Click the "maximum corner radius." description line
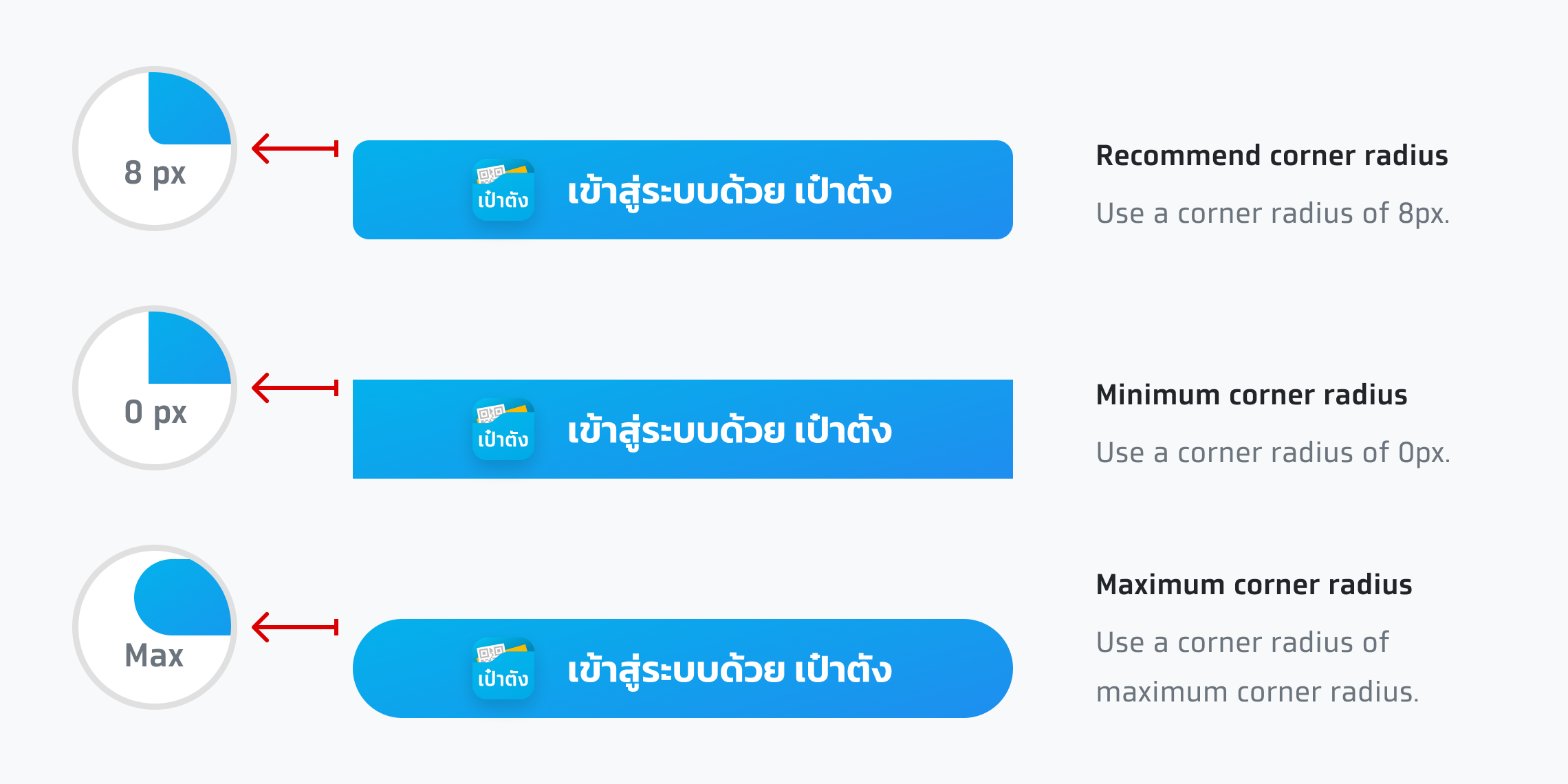 1257,692
